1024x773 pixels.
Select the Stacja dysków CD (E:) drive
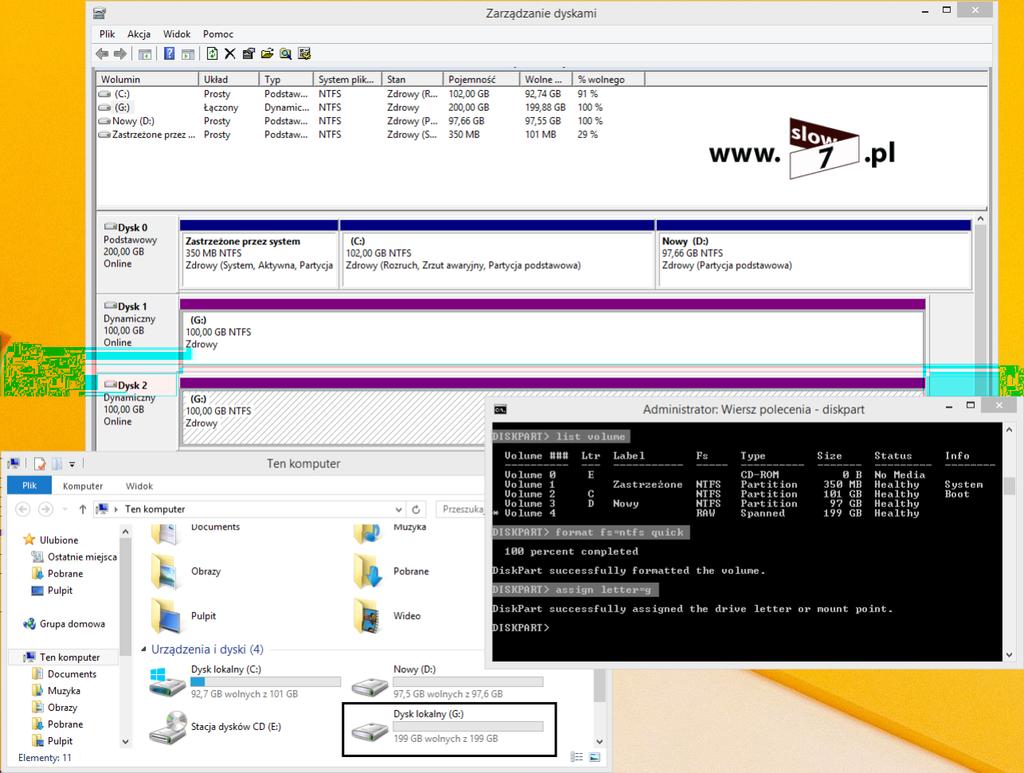pyautogui.click(x=216, y=727)
